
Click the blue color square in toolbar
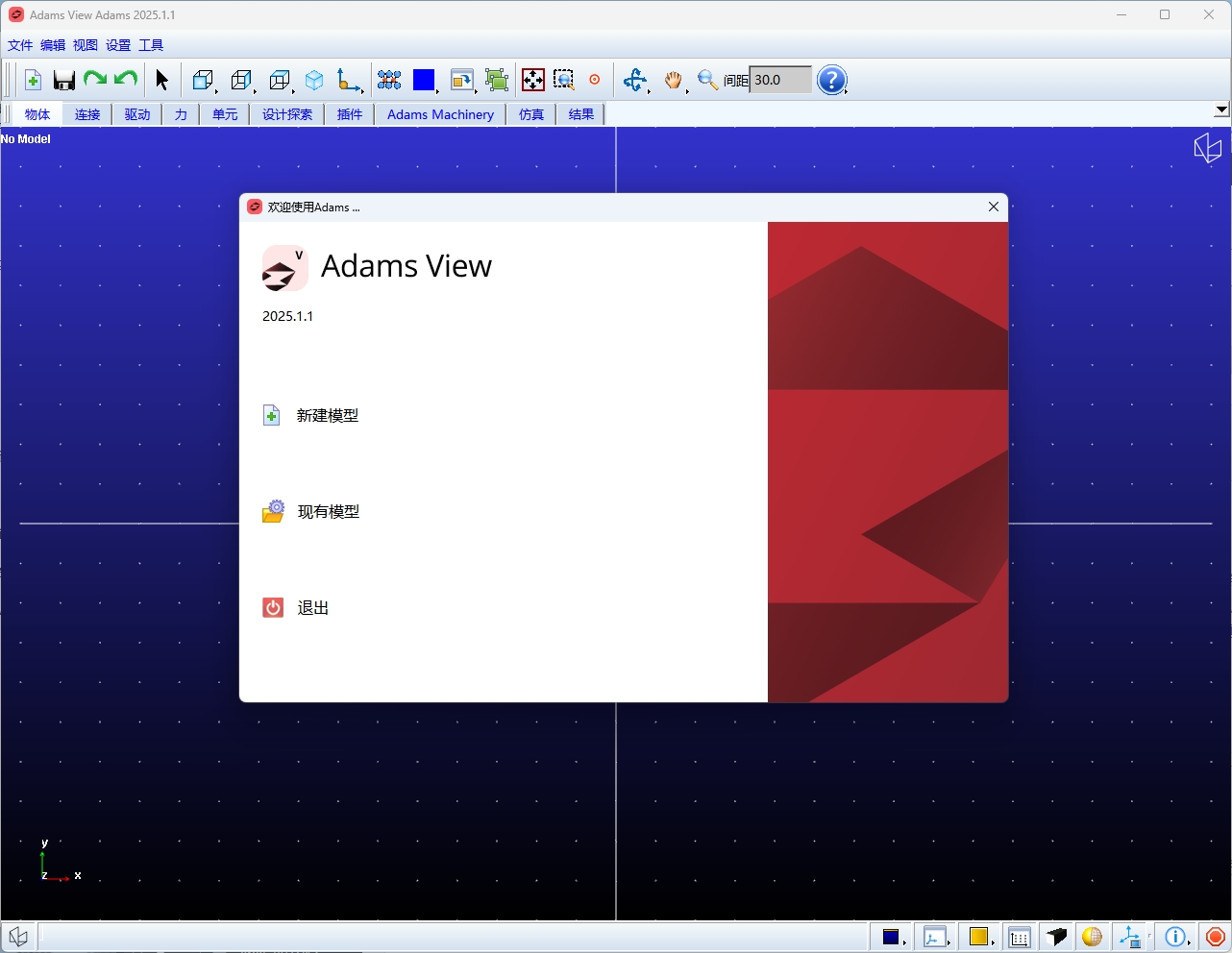pos(424,81)
